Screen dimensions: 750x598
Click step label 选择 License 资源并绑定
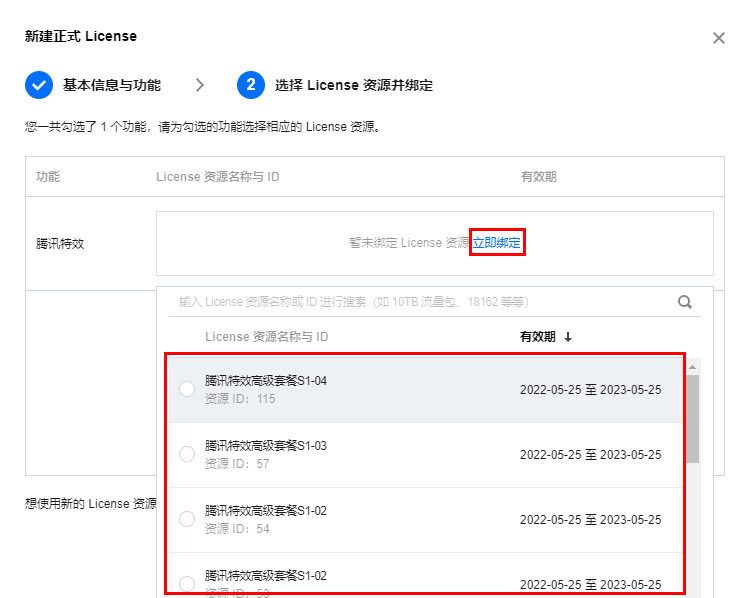tap(353, 85)
